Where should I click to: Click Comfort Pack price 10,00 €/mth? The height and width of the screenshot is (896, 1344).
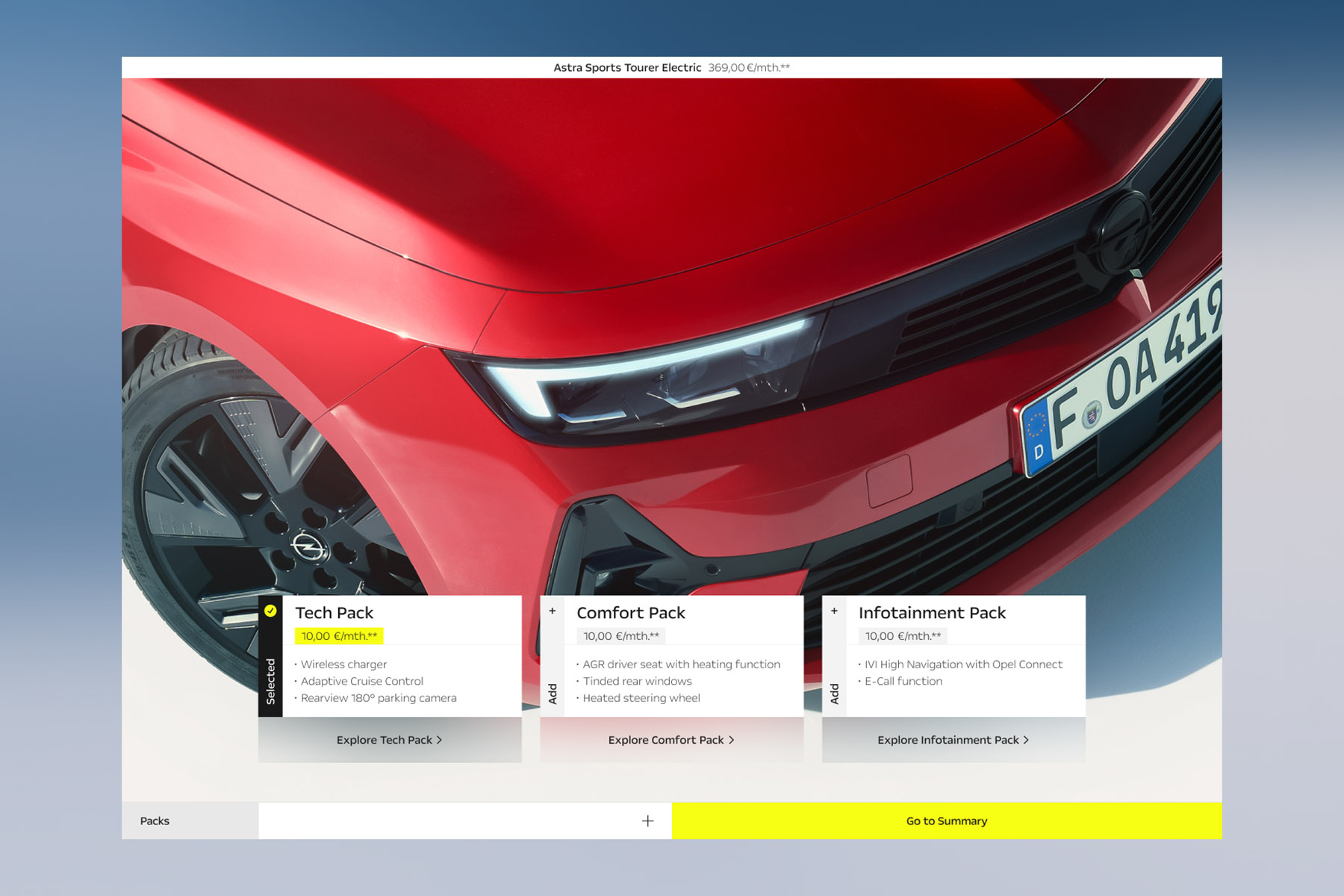(x=621, y=636)
